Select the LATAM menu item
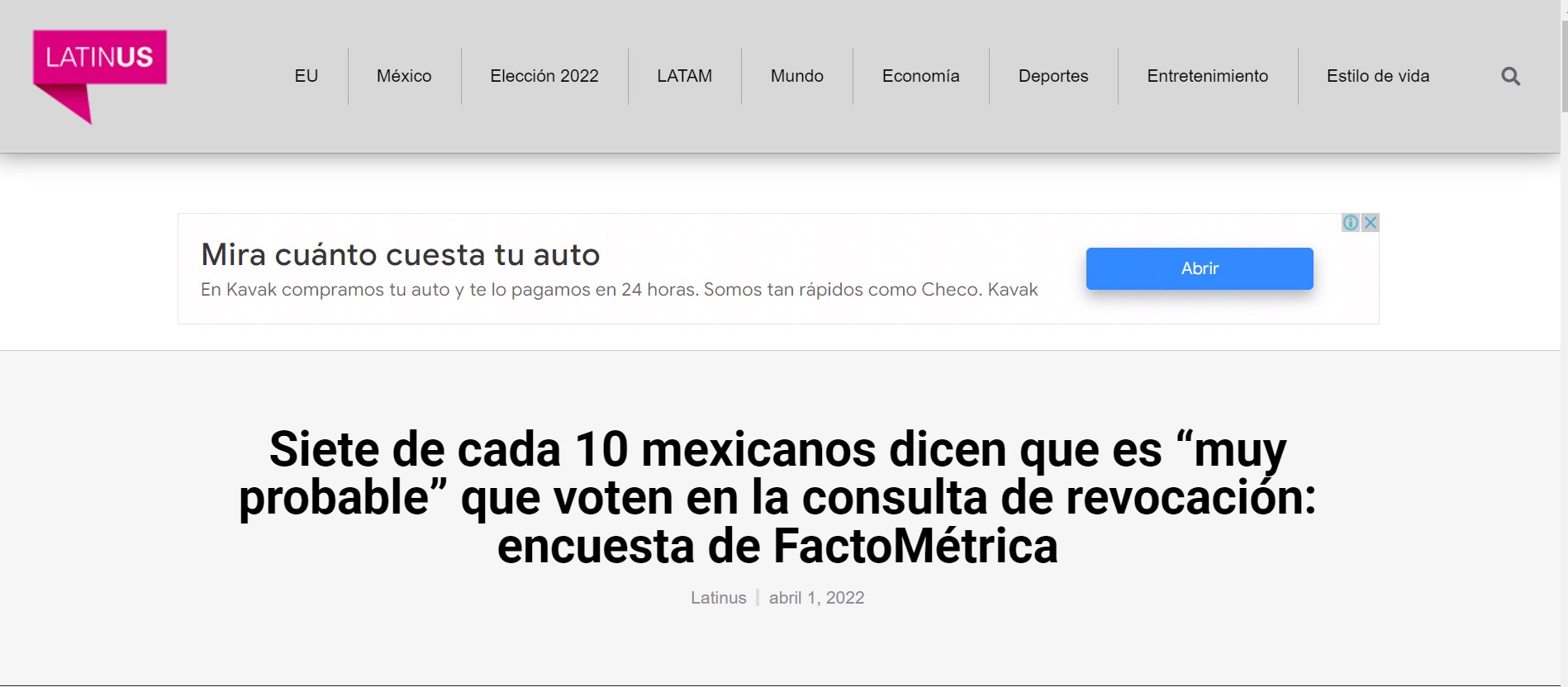The width and height of the screenshot is (1568, 687). (x=684, y=76)
